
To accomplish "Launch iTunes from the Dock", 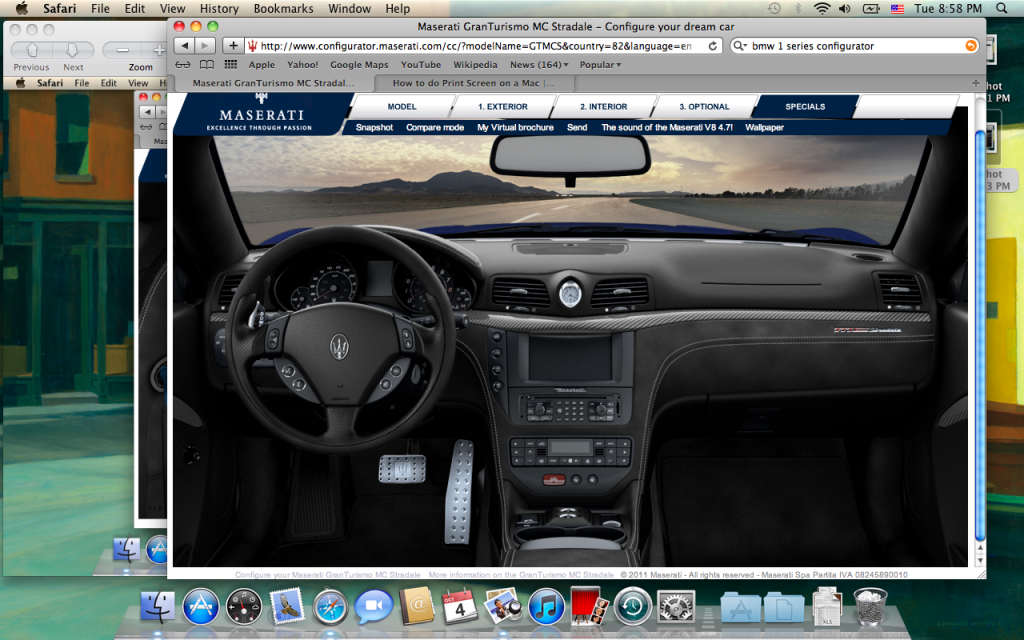I will (546, 607).
